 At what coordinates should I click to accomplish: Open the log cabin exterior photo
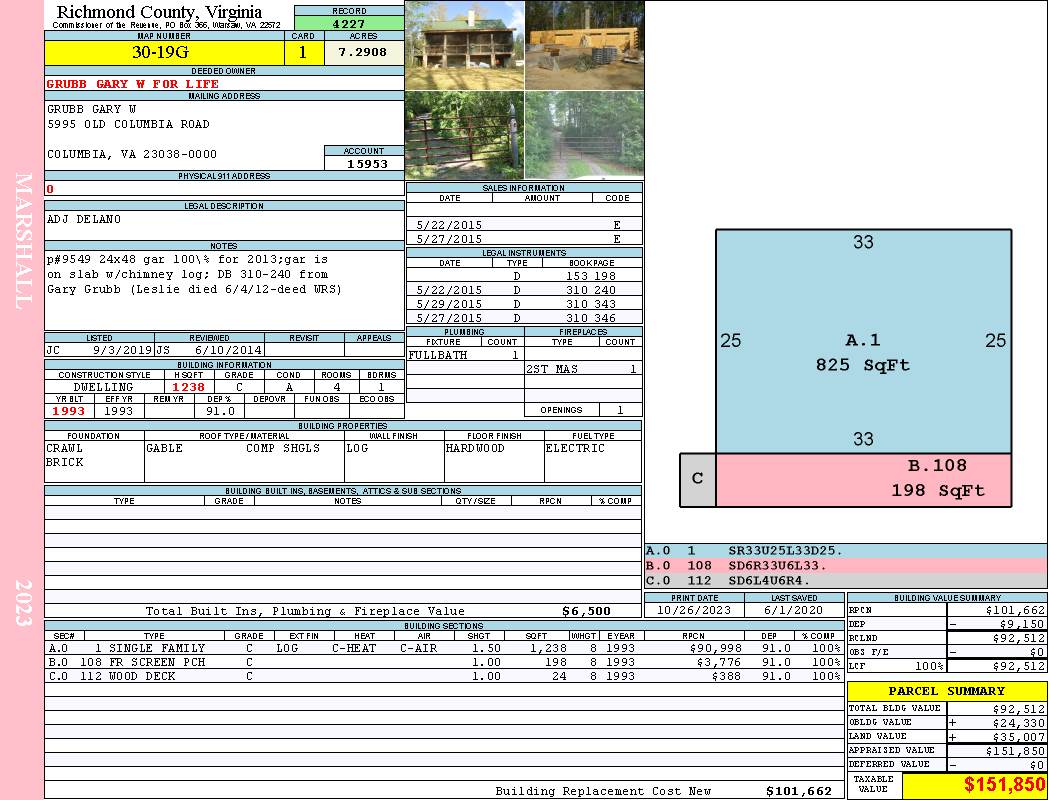(464, 45)
